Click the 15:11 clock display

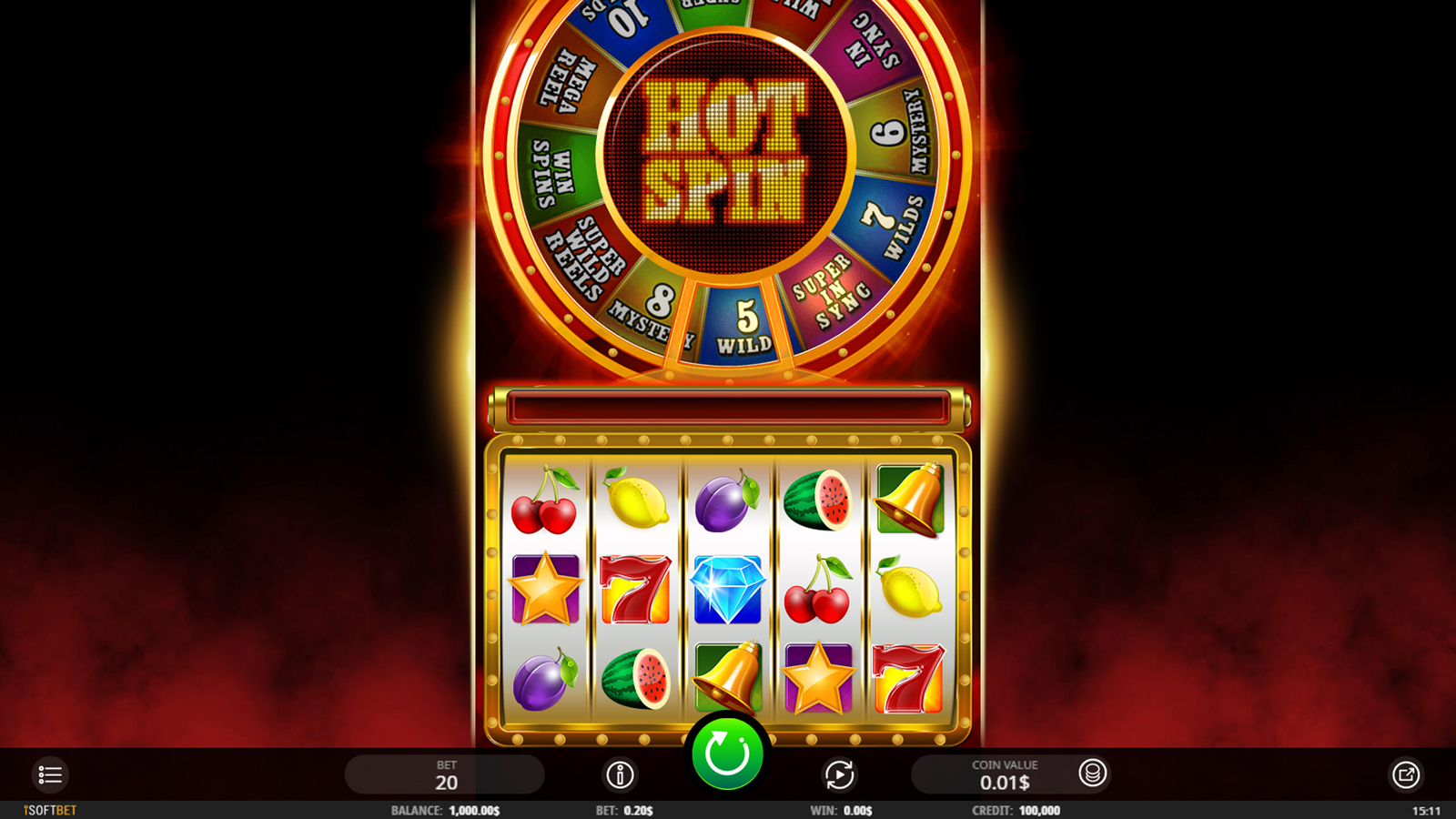tap(1426, 810)
